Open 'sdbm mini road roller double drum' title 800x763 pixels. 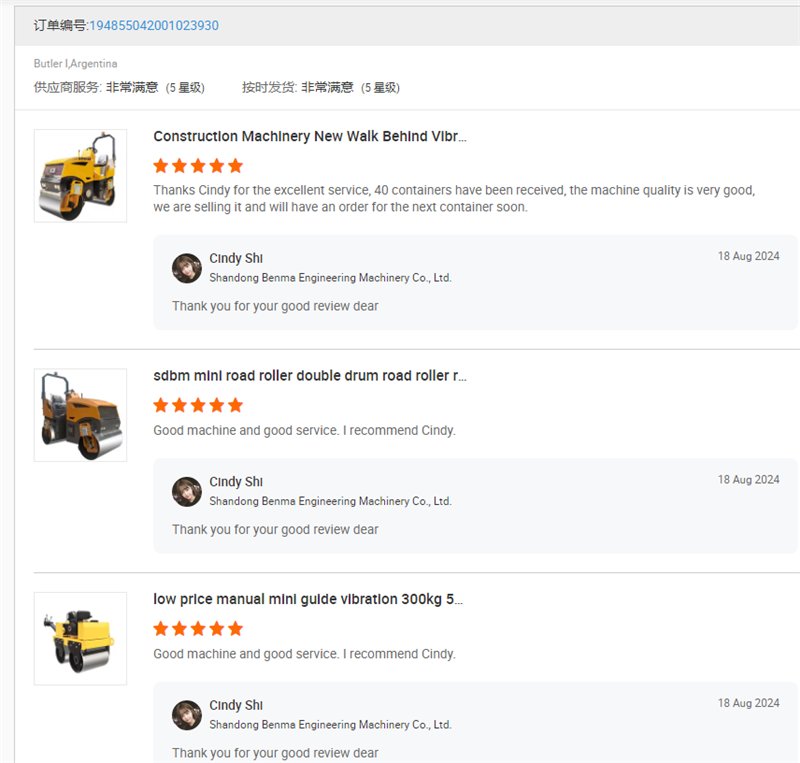pos(310,376)
